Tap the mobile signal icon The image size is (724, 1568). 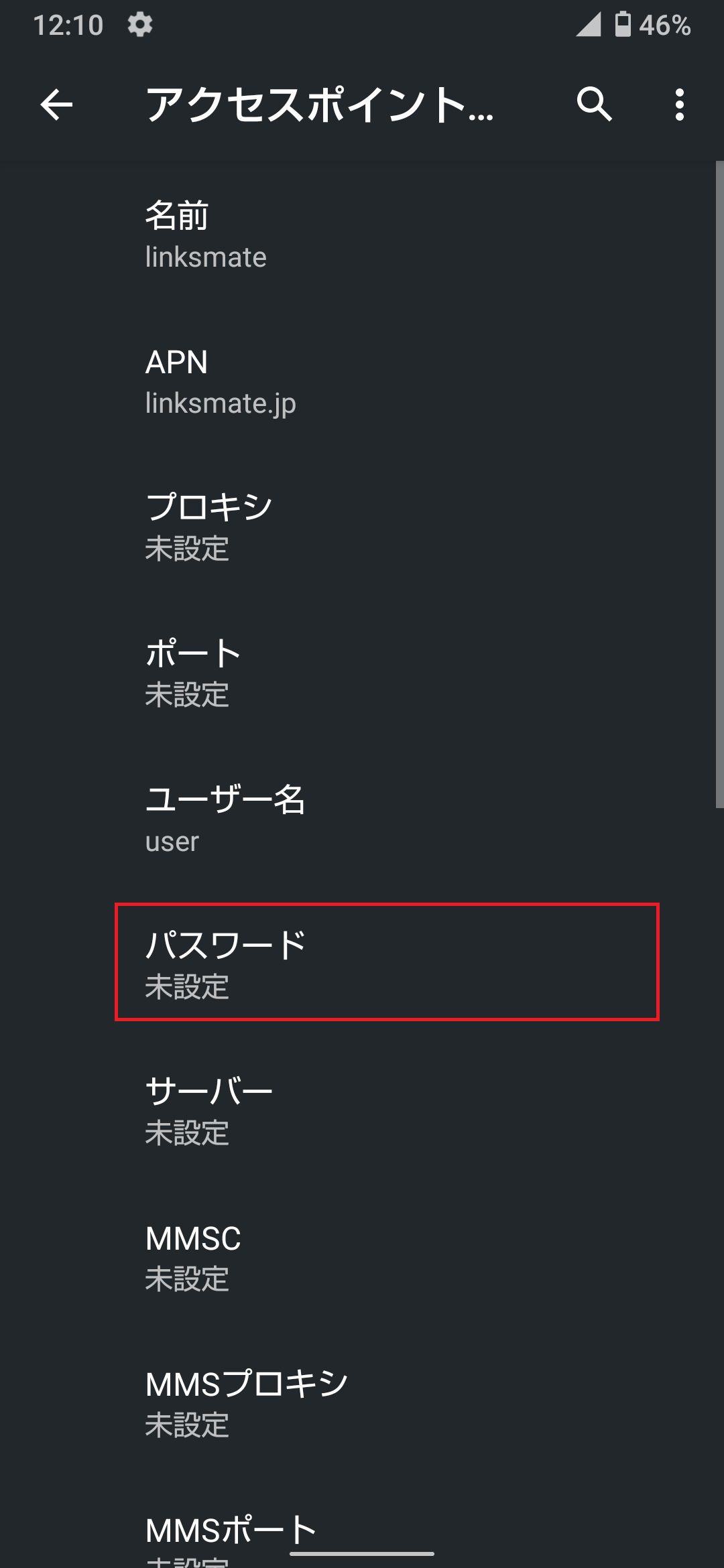[x=589, y=25]
